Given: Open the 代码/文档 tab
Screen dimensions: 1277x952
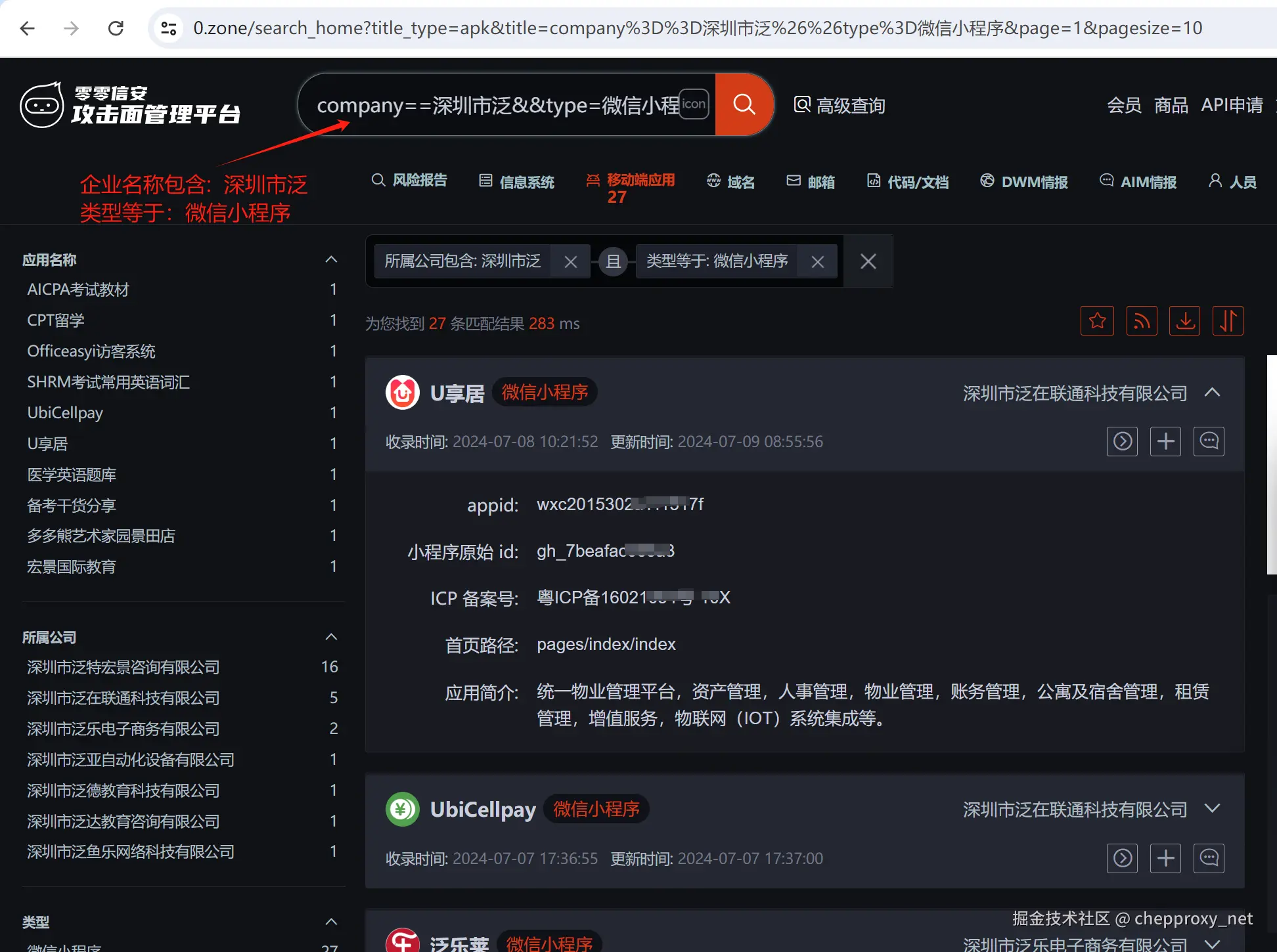Looking at the screenshot, I should coord(908,181).
